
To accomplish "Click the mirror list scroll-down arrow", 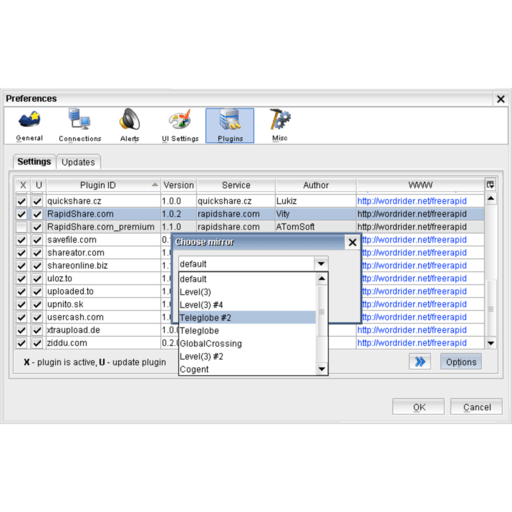I will tap(322, 369).
